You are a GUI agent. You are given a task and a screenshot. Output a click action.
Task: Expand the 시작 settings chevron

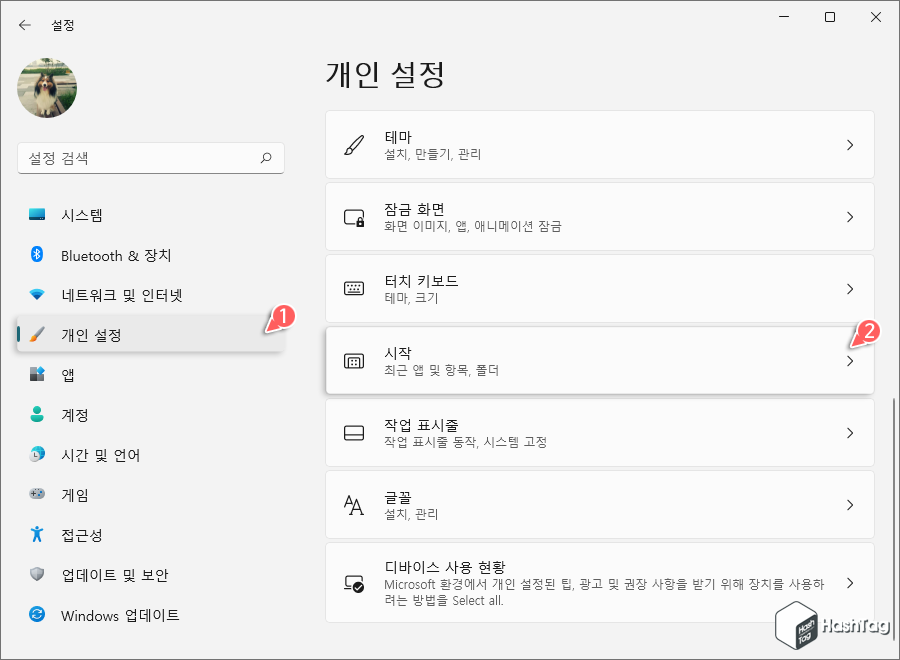[x=850, y=361]
